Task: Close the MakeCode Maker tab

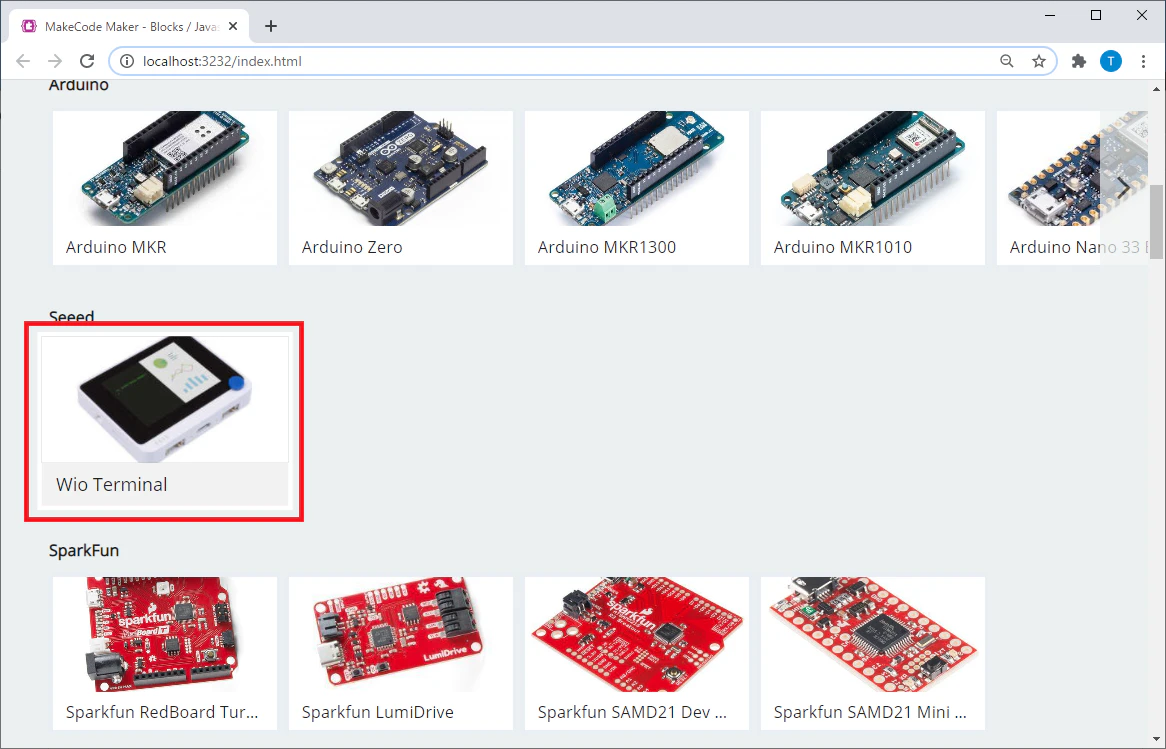Action: (x=233, y=26)
